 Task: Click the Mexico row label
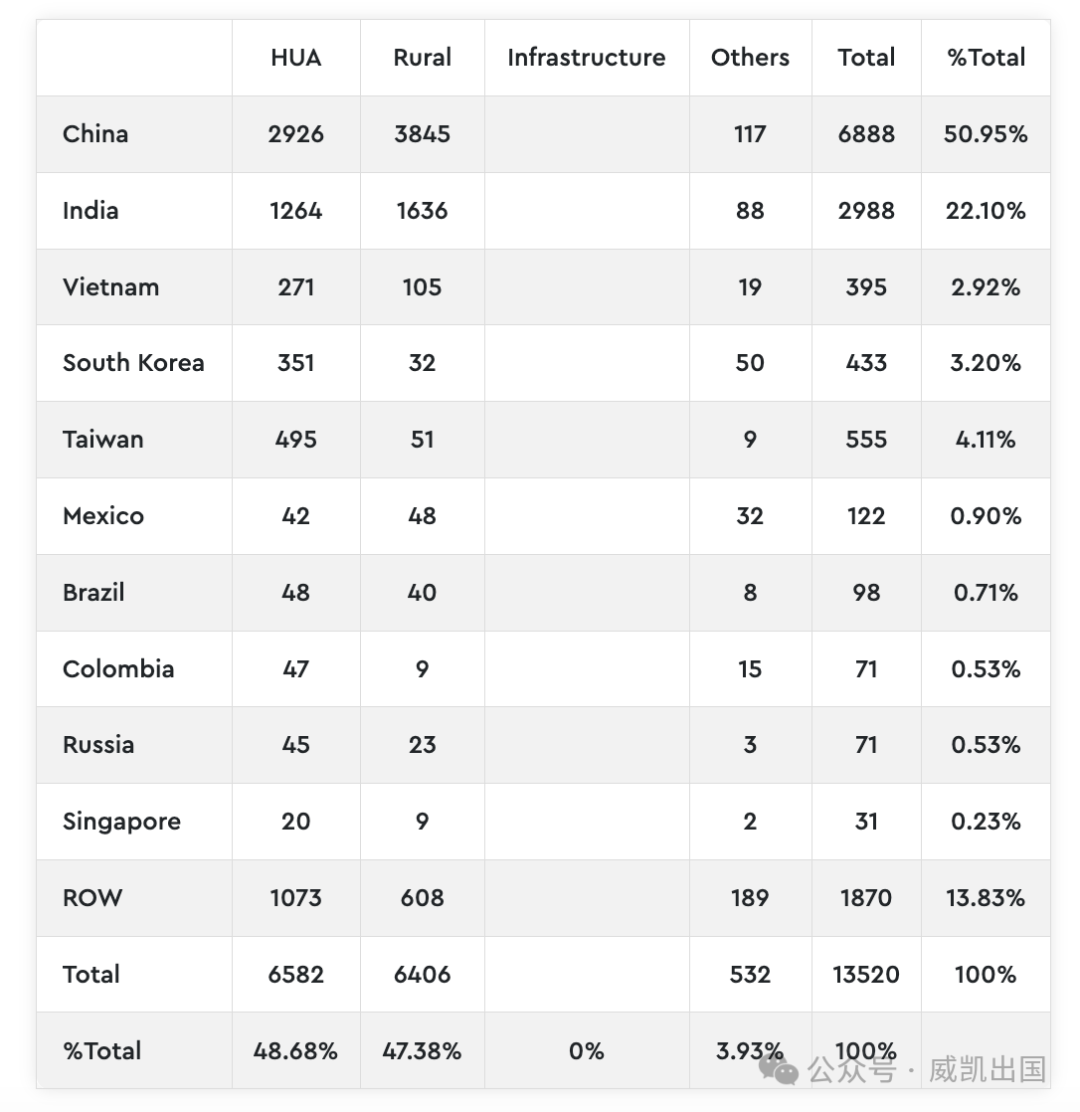pos(103,516)
